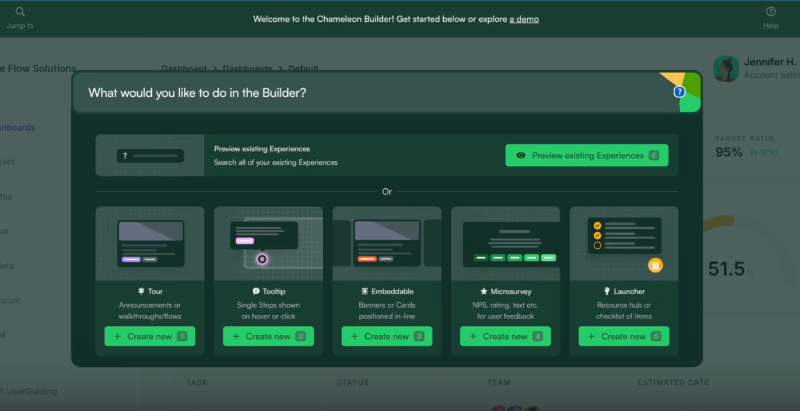
Task: Click the eye icon on Preview button
Action: click(521, 156)
